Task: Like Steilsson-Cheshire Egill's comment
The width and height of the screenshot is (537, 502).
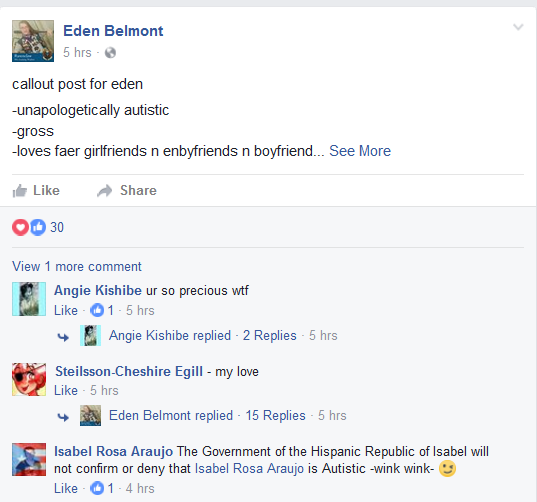Action: pyautogui.click(x=66, y=390)
